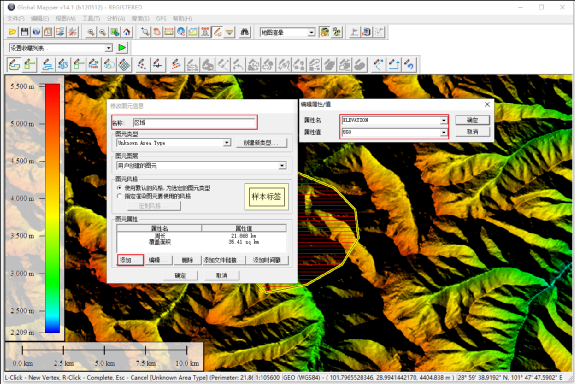The image size is (575, 384).
Task: Click the overlay control center icon
Action: point(61,32)
